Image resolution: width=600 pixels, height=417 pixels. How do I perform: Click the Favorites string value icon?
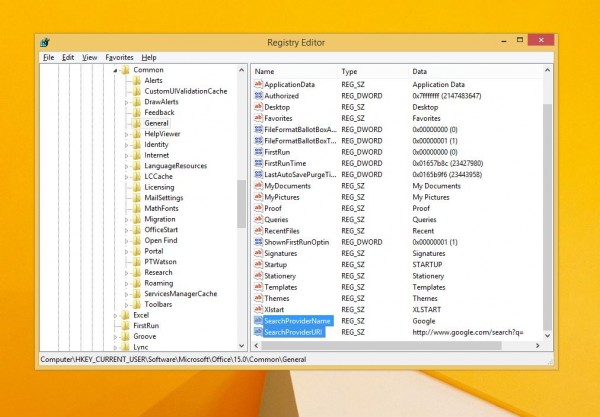(x=258, y=118)
